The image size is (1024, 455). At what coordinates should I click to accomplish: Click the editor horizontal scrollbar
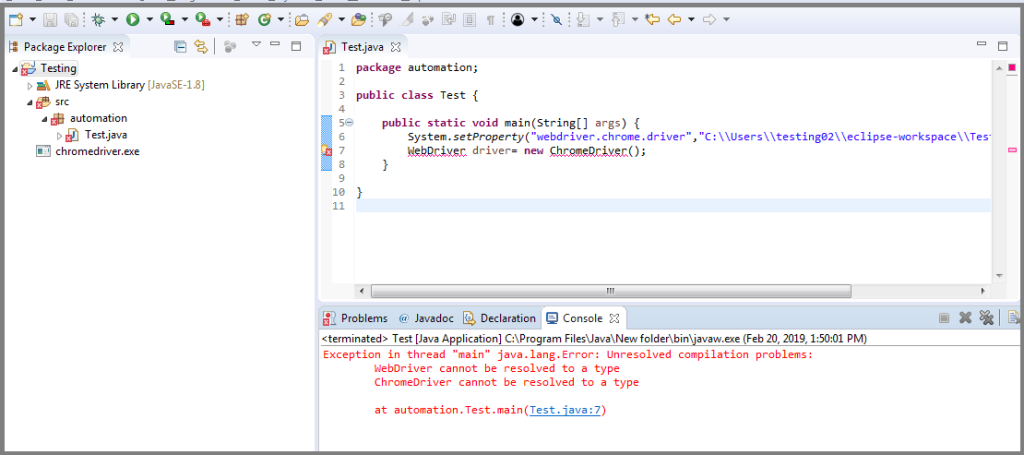point(610,292)
